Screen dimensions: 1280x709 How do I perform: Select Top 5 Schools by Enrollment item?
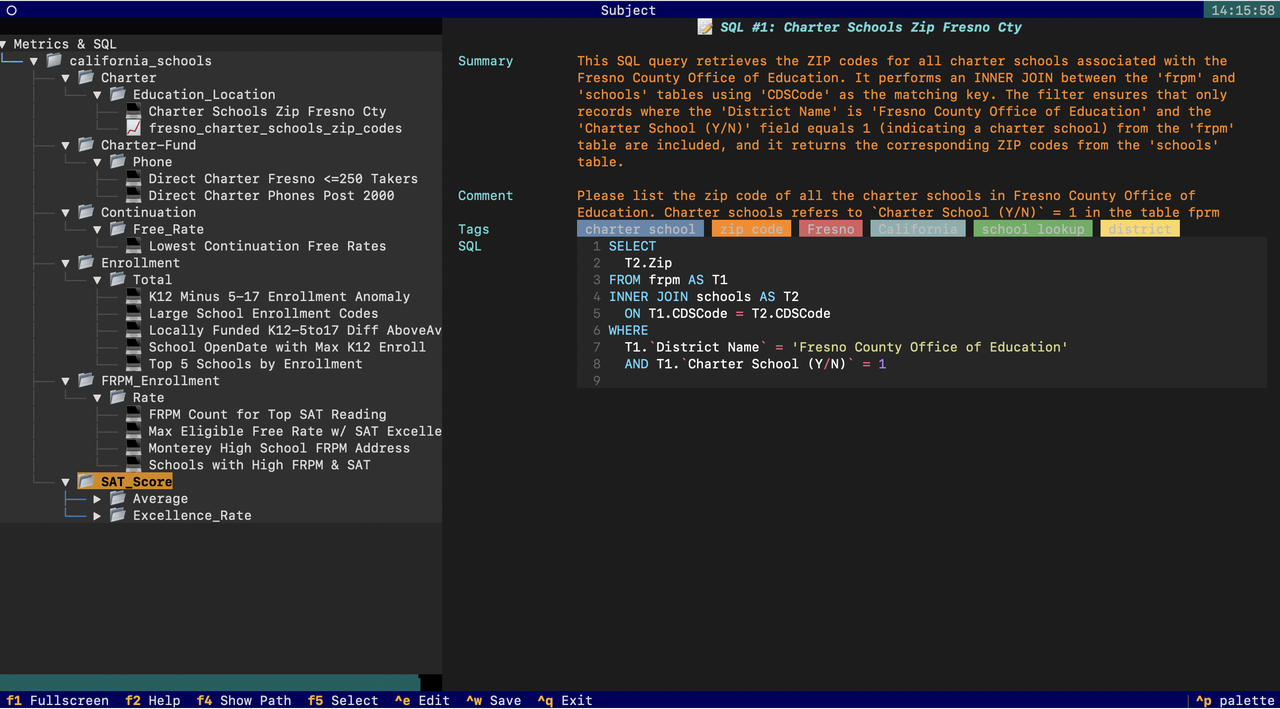255,364
